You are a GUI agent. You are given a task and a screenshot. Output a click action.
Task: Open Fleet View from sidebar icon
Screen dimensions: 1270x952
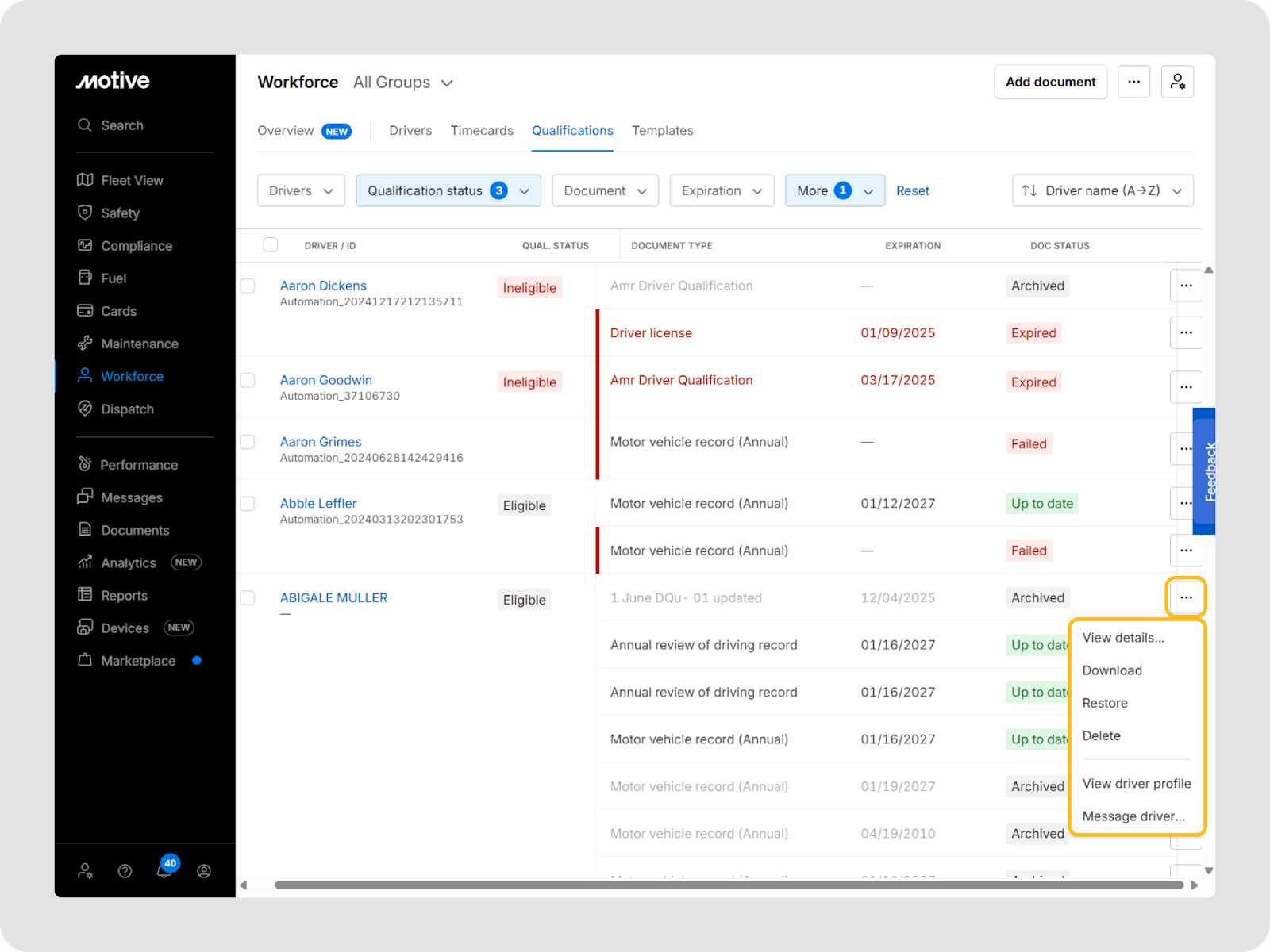(x=85, y=180)
